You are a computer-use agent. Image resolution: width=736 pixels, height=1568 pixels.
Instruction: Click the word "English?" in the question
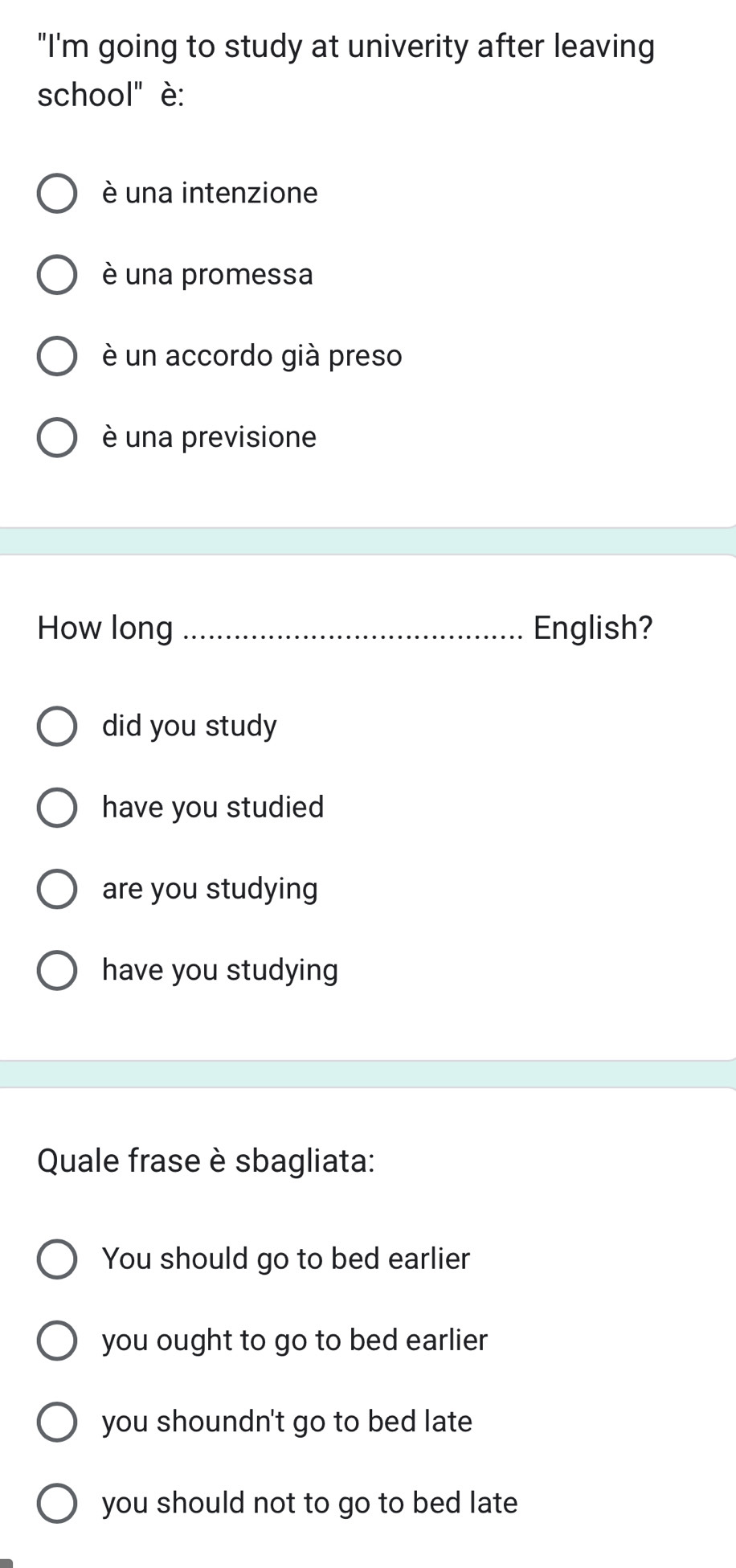pos(593,628)
